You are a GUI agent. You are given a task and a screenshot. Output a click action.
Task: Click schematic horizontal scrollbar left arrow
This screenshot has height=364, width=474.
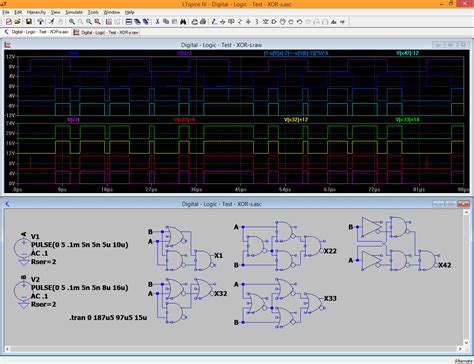pos(7,349)
